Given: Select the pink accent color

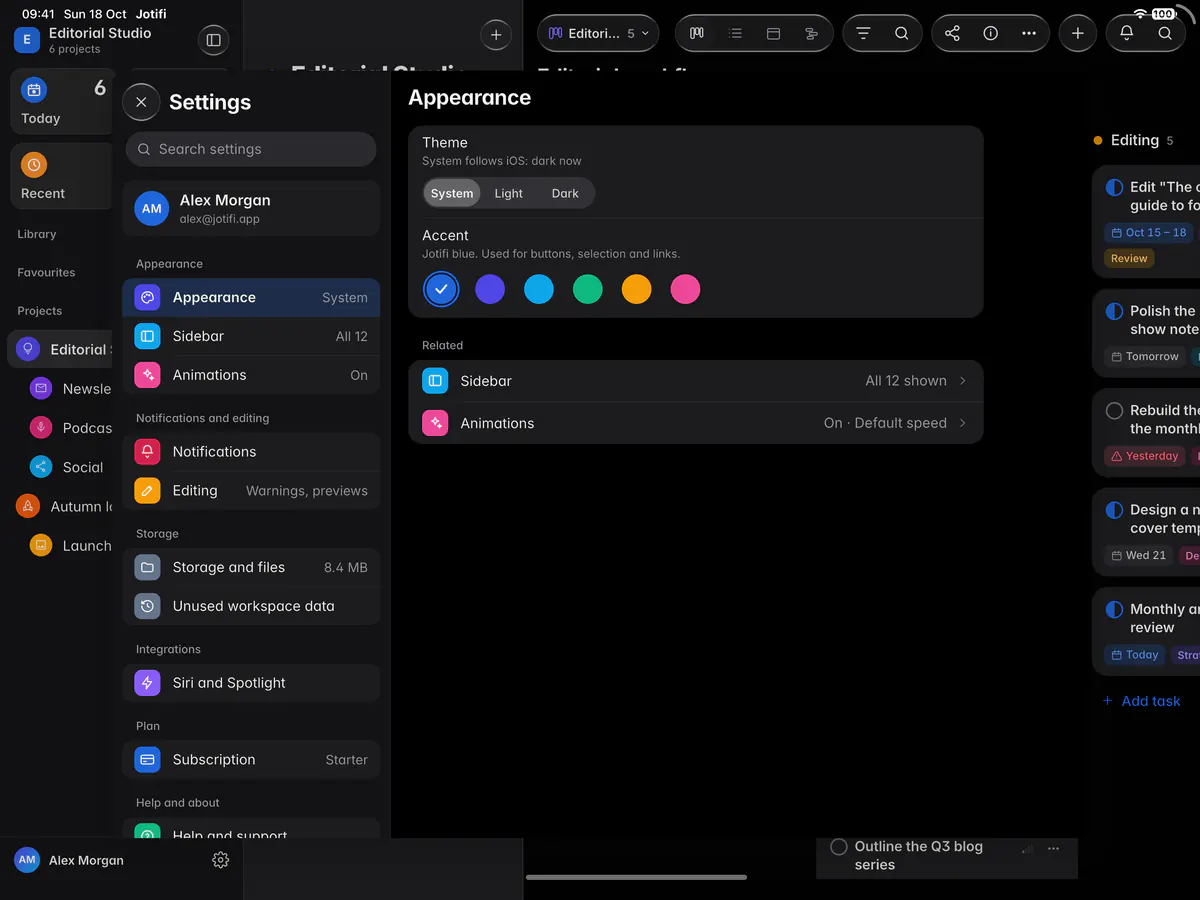Looking at the screenshot, I should (x=685, y=290).
